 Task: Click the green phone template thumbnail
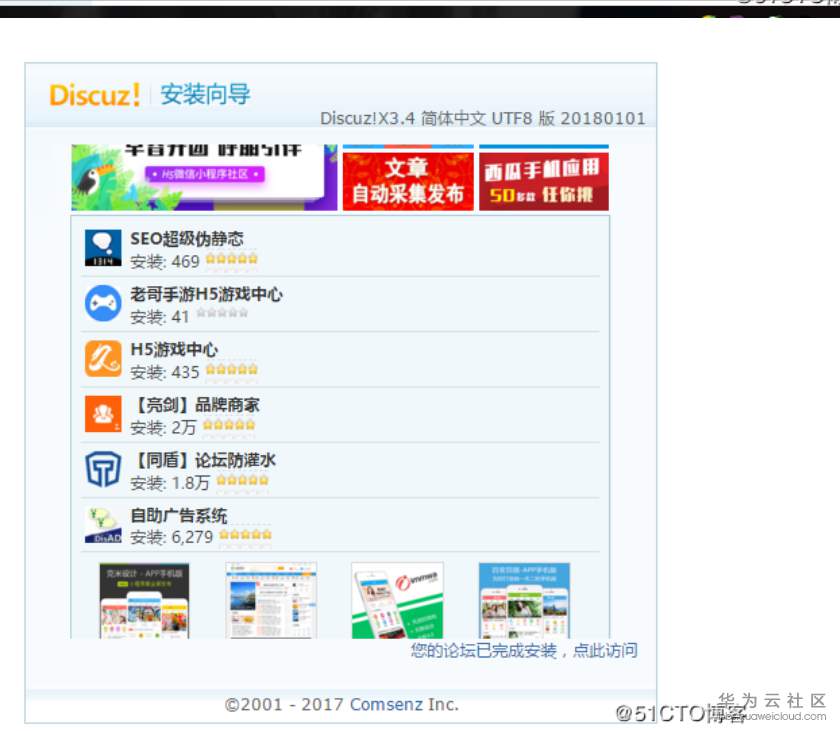coord(398,600)
